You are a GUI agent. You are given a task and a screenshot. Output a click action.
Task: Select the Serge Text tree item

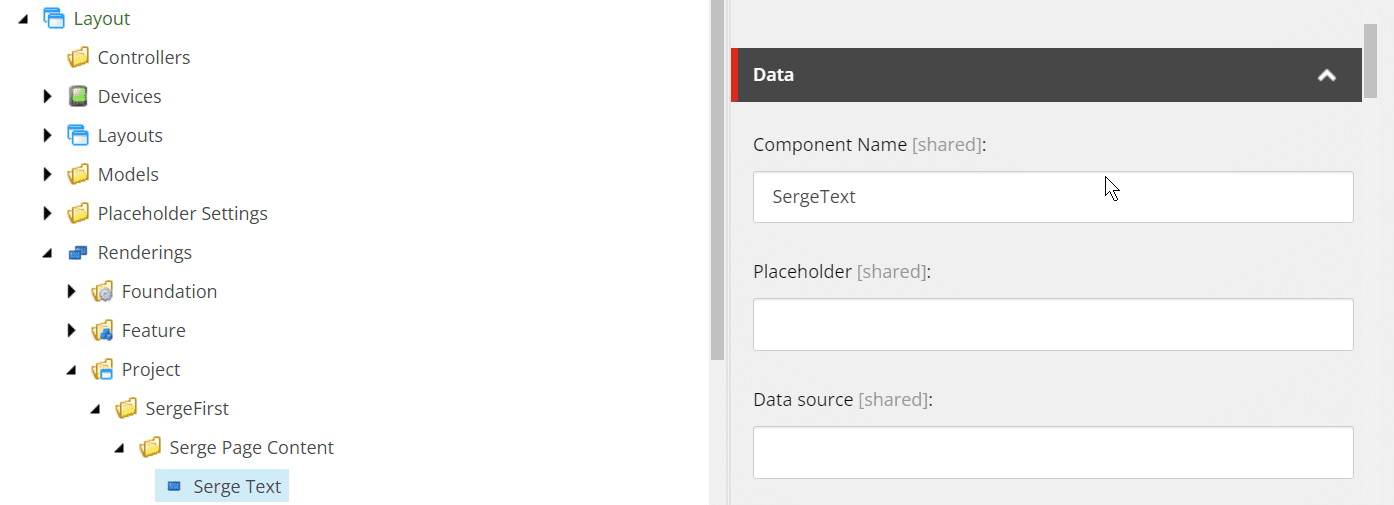[222, 486]
